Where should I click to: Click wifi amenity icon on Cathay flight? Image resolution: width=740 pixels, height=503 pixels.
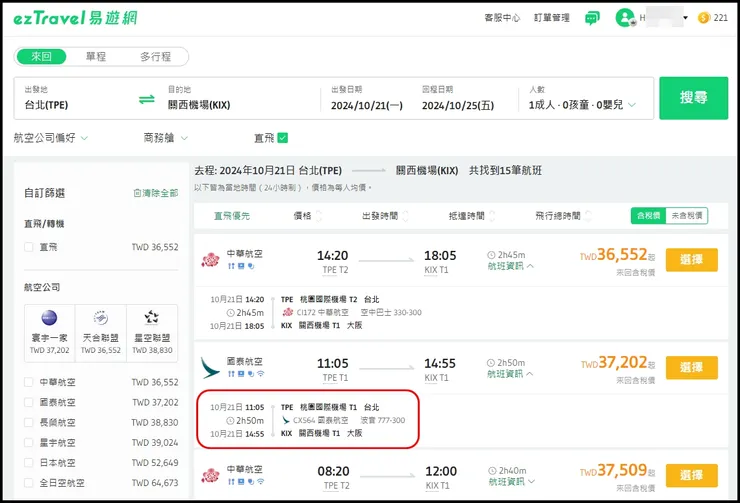(261, 374)
